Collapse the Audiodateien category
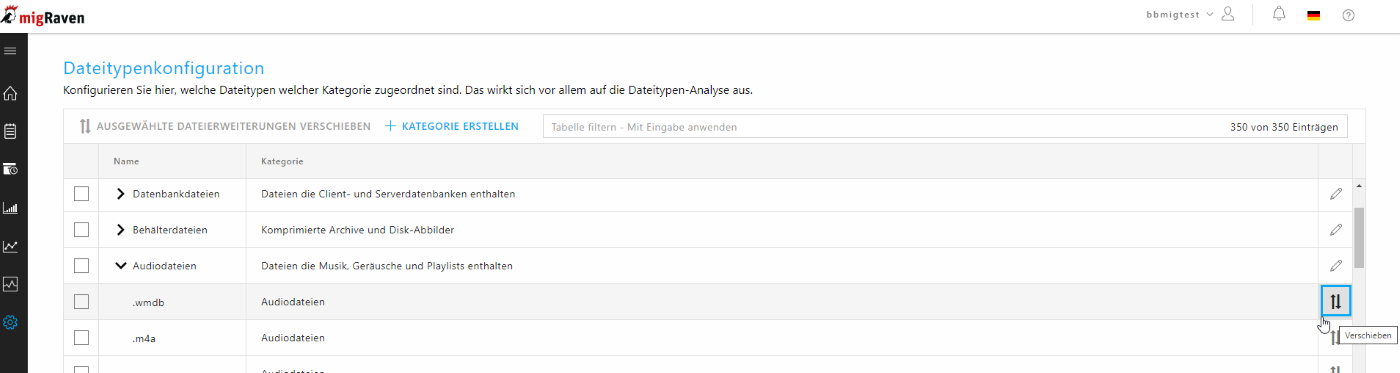Image resolution: width=1400 pixels, height=373 pixels. (x=121, y=265)
